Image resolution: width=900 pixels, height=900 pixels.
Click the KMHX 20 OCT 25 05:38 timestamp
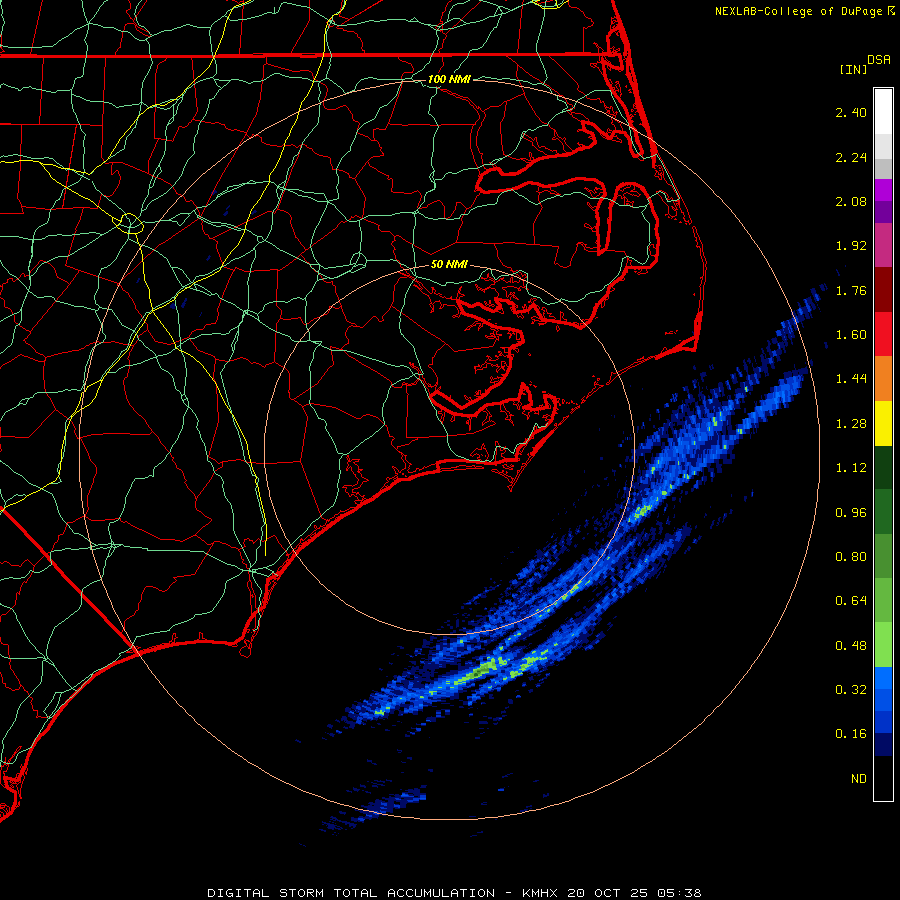coord(611,893)
